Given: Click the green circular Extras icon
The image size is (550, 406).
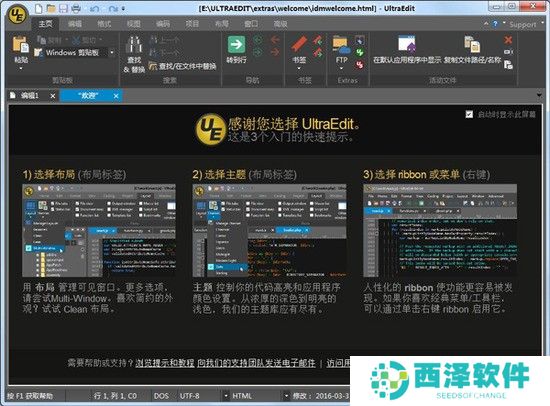Looking at the screenshot, I should click(360, 53).
